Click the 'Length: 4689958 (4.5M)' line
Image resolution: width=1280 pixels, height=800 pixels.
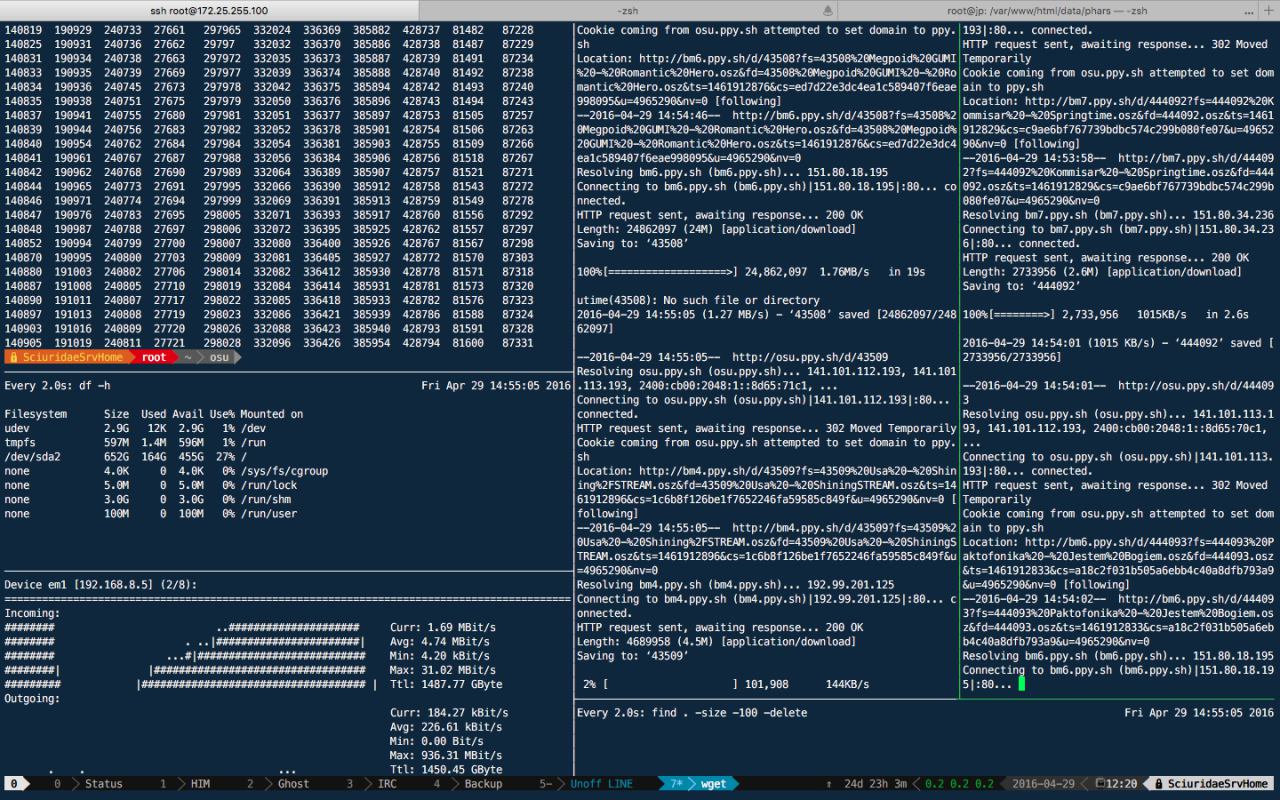[716, 641]
